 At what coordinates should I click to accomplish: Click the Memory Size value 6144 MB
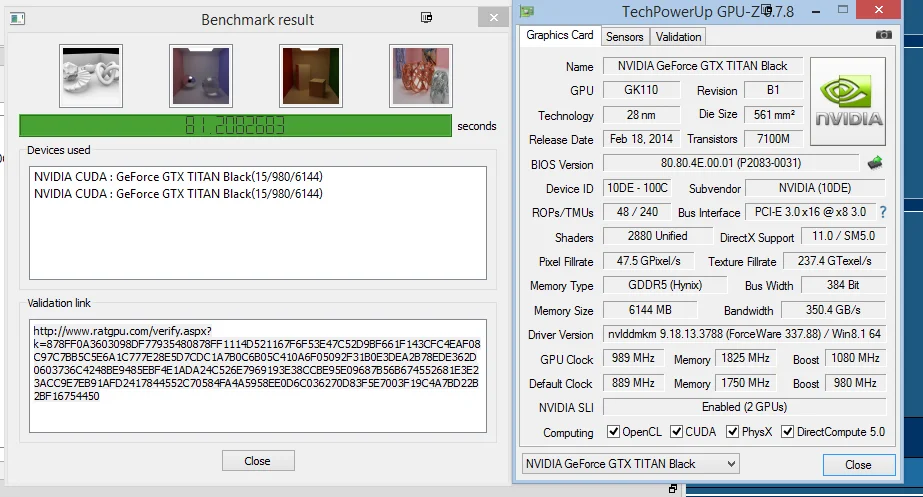point(650,310)
